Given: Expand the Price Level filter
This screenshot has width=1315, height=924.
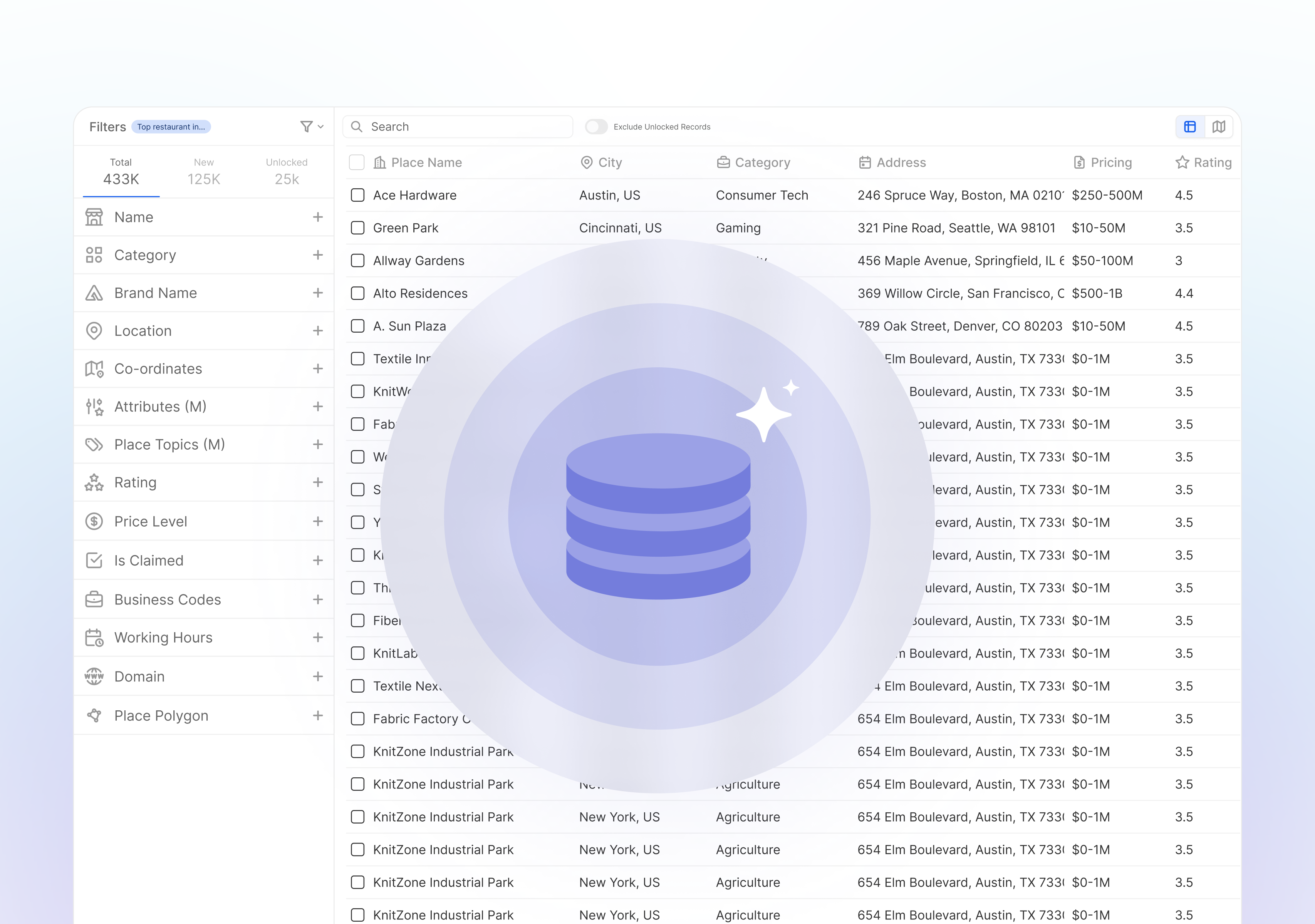Looking at the screenshot, I should pos(318,522).
